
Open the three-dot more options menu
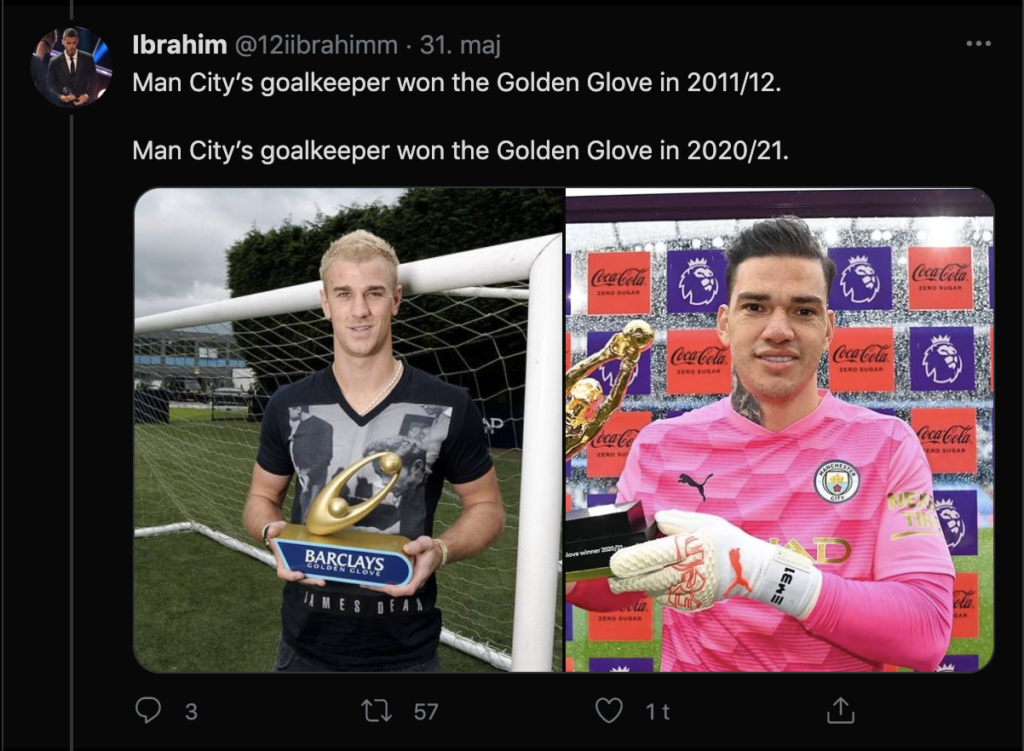pos(978,44)
